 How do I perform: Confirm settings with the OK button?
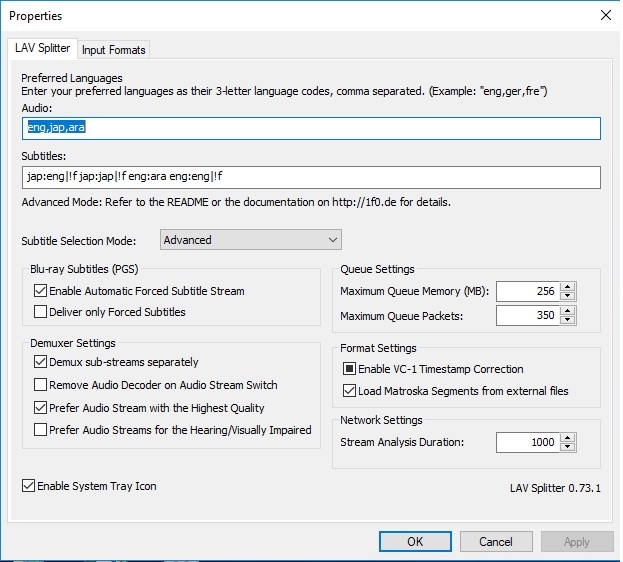click(415, 542)
